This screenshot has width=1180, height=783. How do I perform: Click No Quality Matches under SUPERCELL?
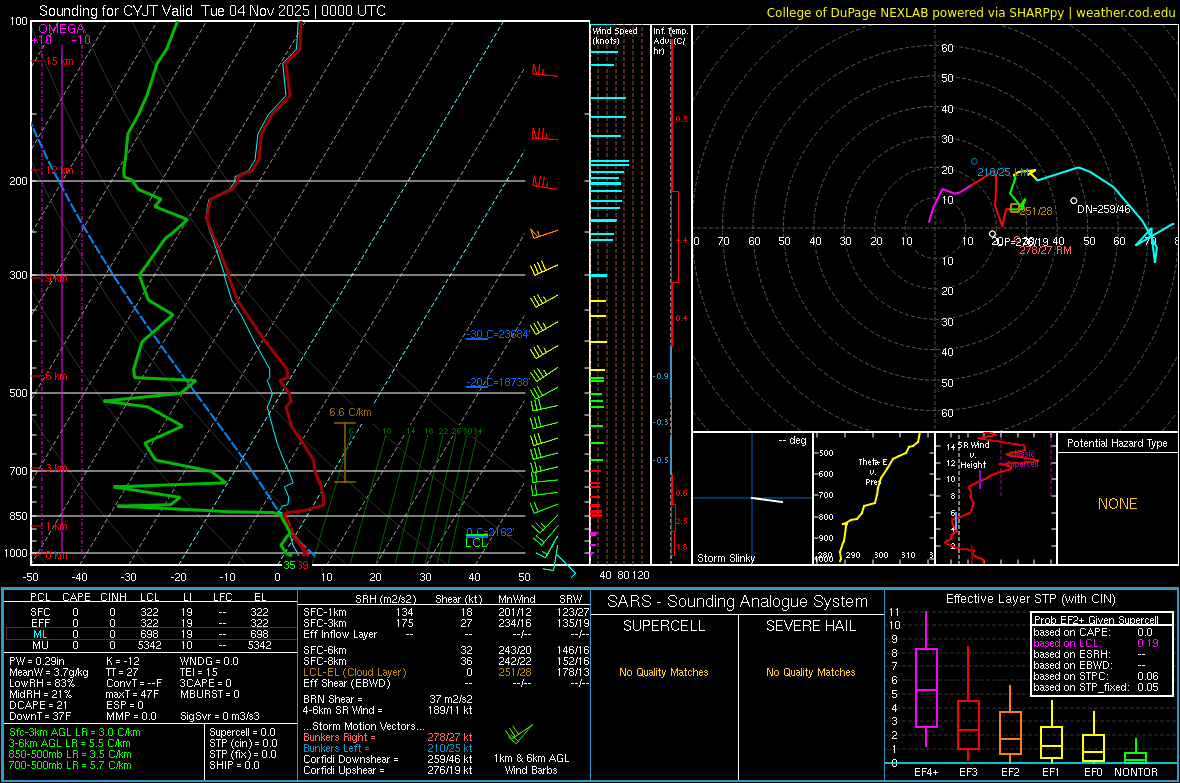pyautogui.click(x=663, y=672)
